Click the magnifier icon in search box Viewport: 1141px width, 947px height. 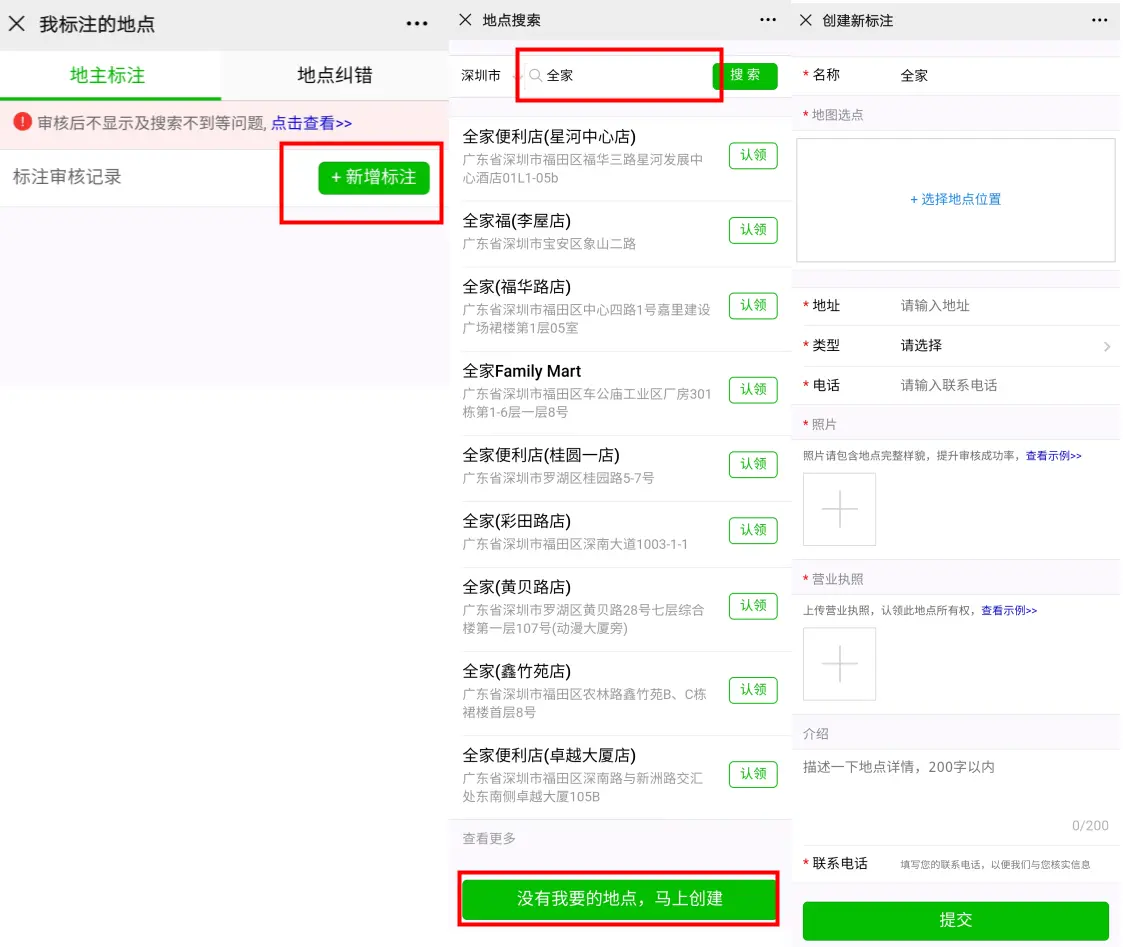tap(535, 75)
